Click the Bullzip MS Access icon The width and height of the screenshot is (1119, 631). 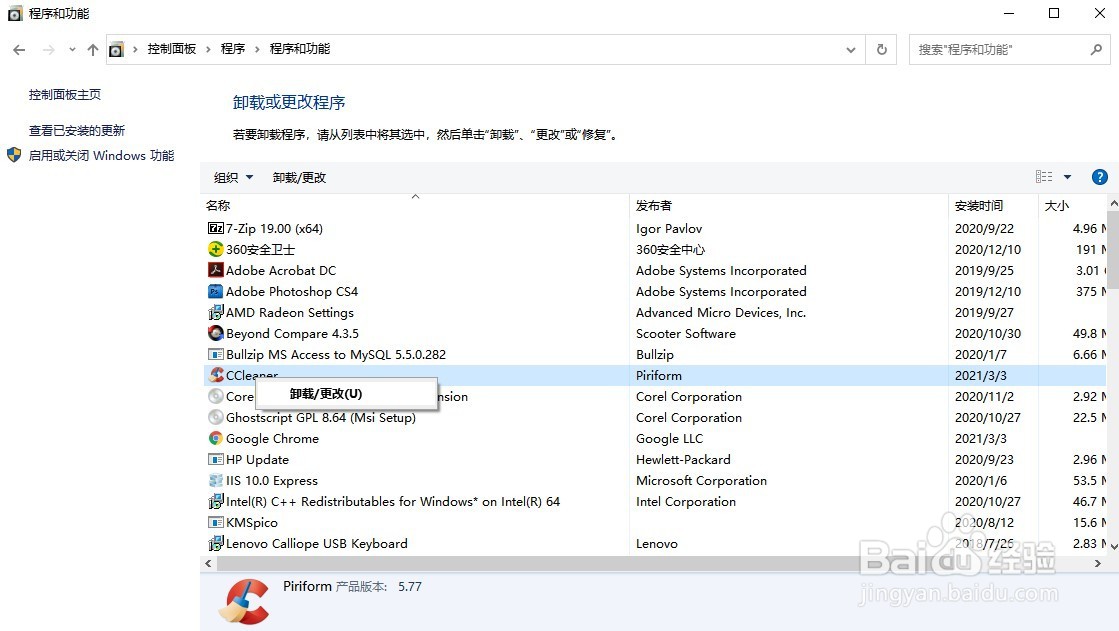(x=216, y=354)
